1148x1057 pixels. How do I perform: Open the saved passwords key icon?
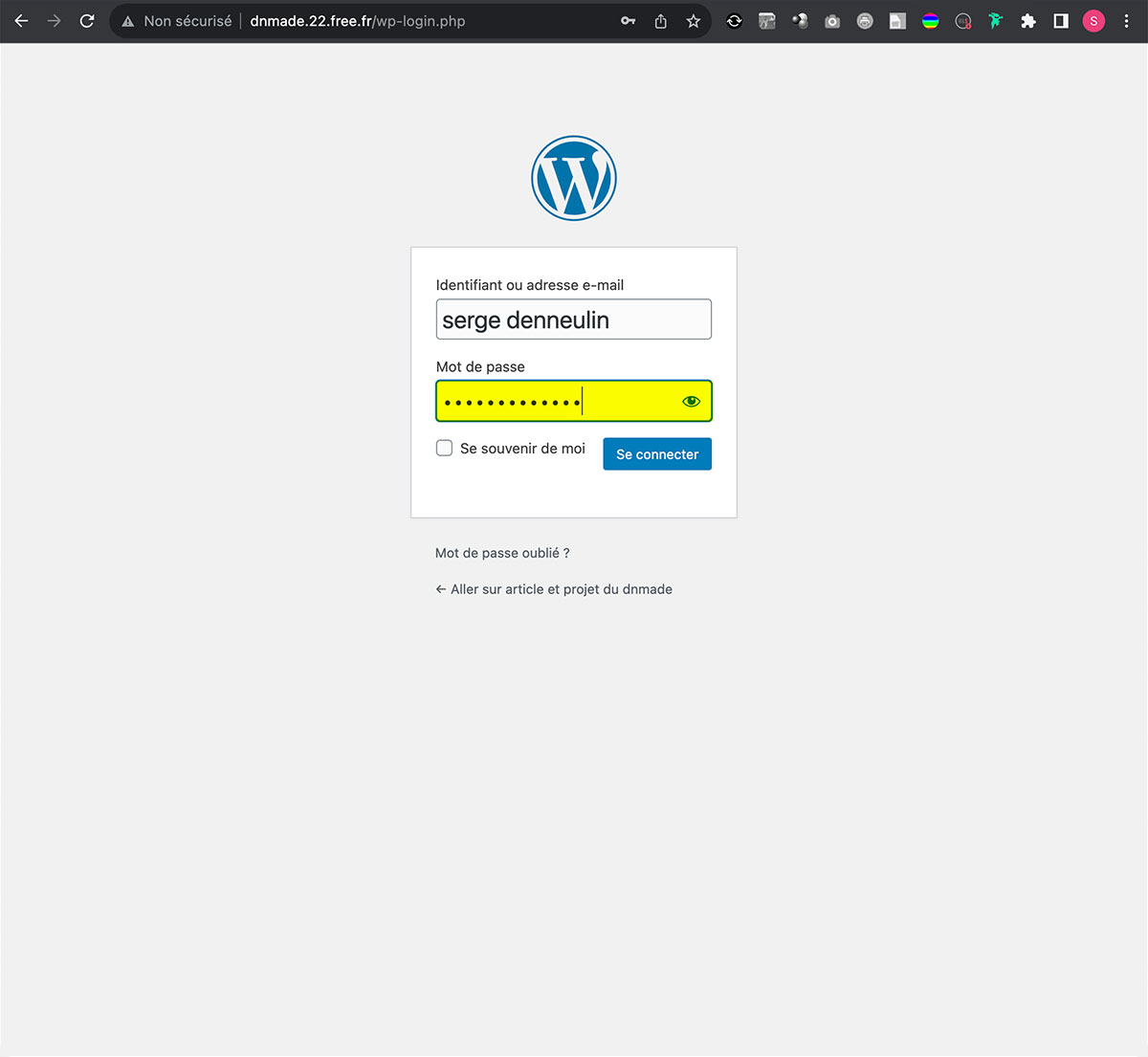(628, 21)
